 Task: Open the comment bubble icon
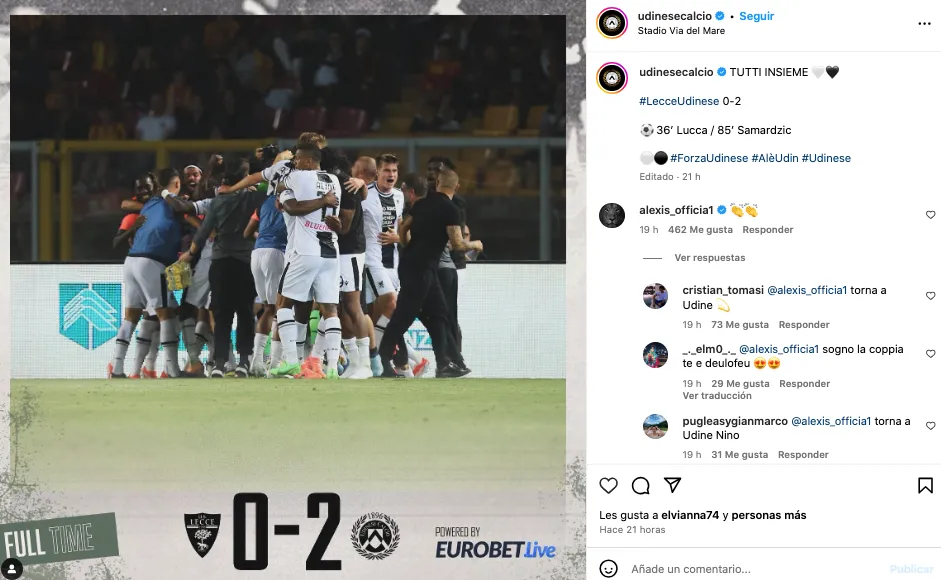(640, 485)
